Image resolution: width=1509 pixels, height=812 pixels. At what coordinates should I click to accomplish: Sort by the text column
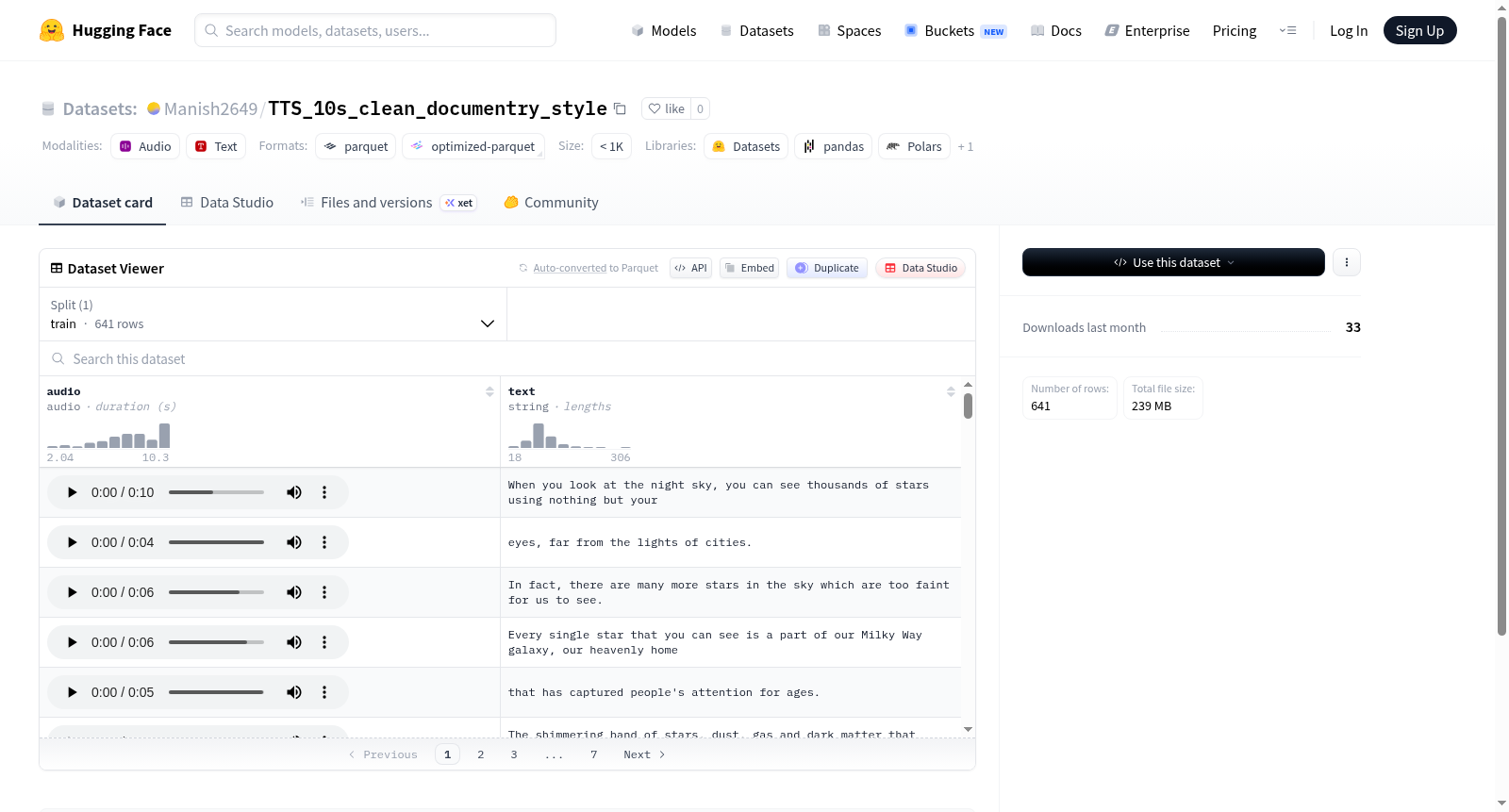951,391
